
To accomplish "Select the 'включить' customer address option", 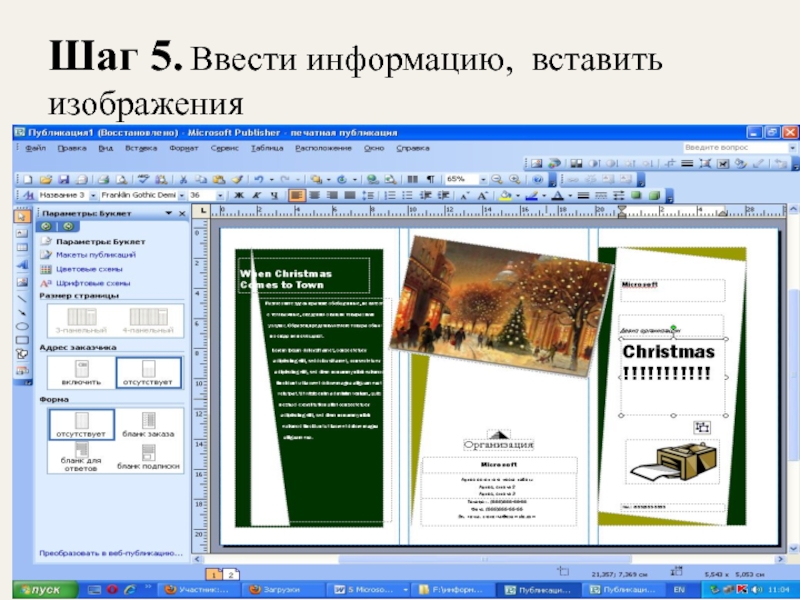I will pos(82,372).
